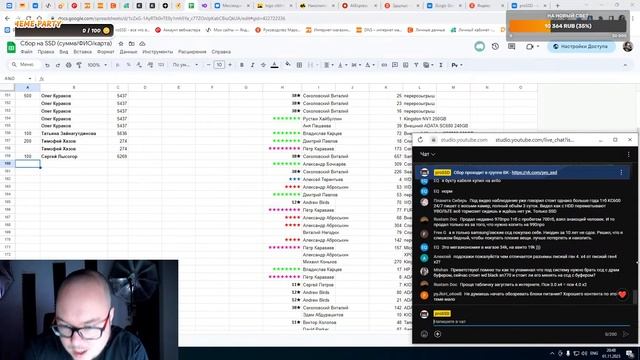Click the browser back arrow

(x=7, y=18)
